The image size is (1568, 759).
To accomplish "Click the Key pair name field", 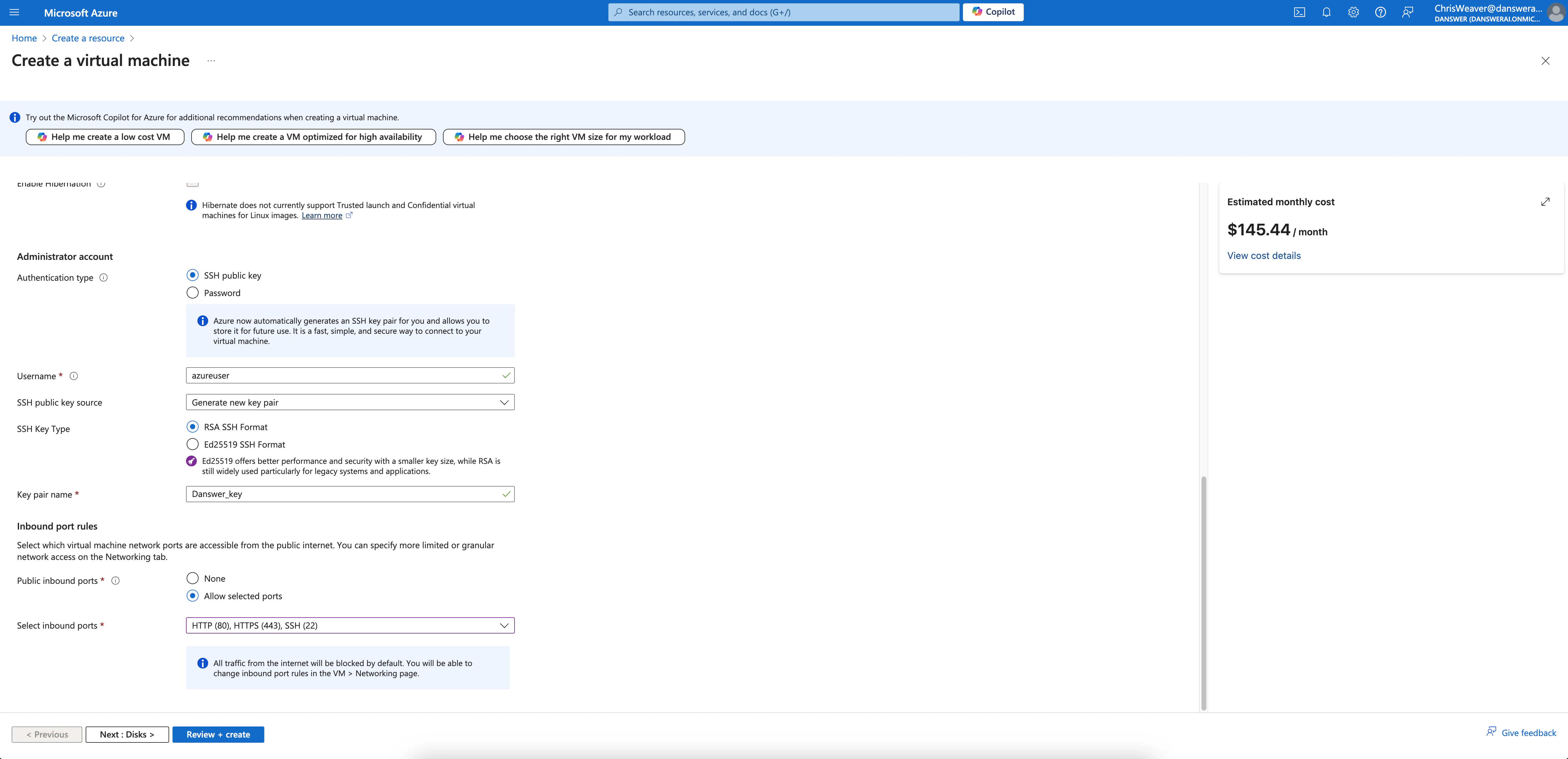I will (344, 494).
